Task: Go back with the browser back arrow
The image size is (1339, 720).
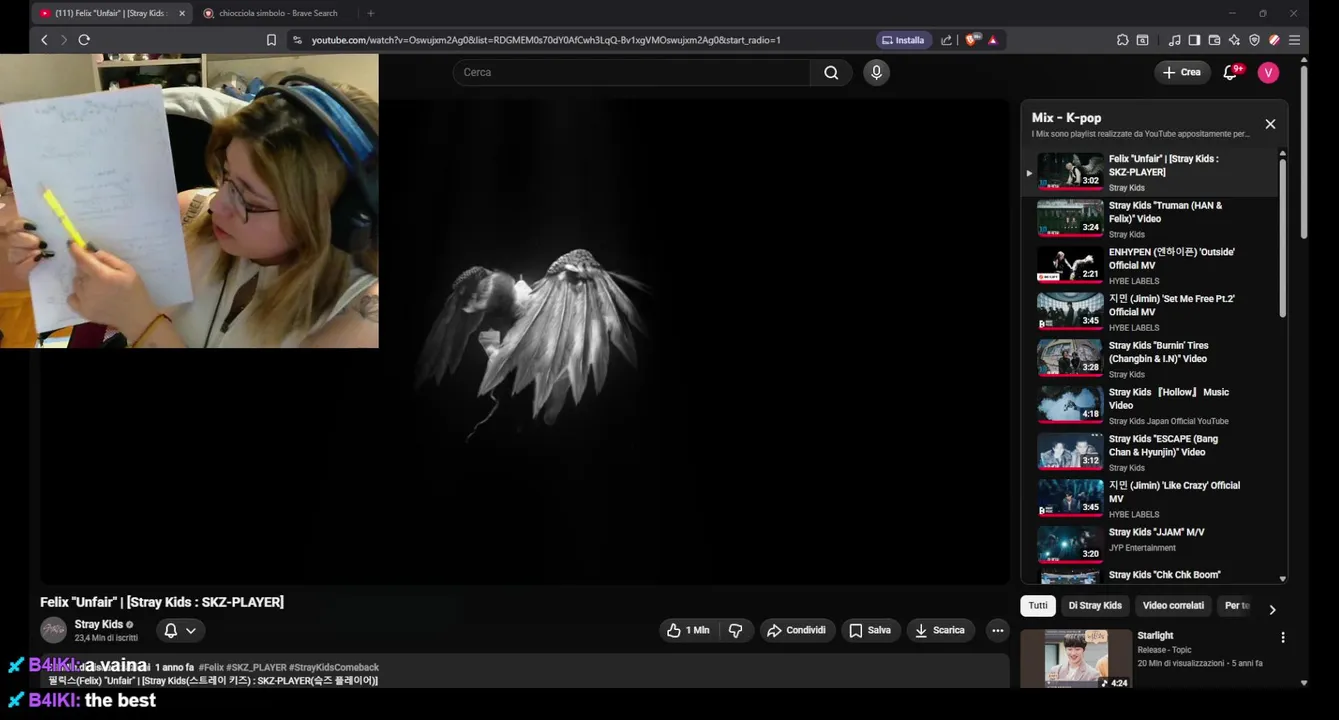Action: 44,40
